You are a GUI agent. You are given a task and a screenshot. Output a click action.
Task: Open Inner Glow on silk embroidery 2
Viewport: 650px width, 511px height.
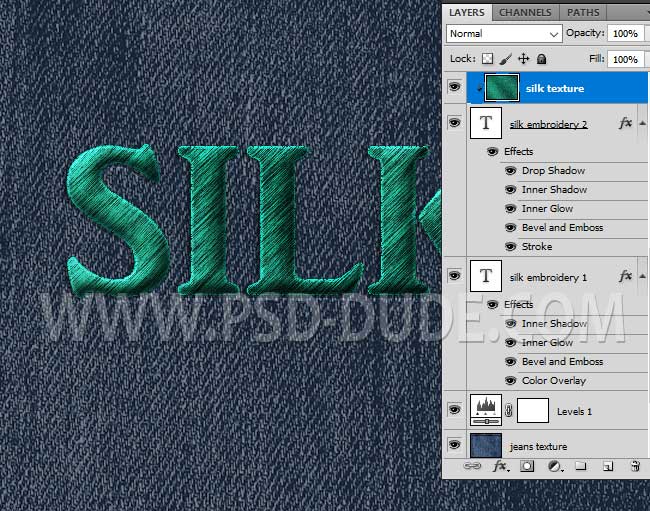point(547,209)
